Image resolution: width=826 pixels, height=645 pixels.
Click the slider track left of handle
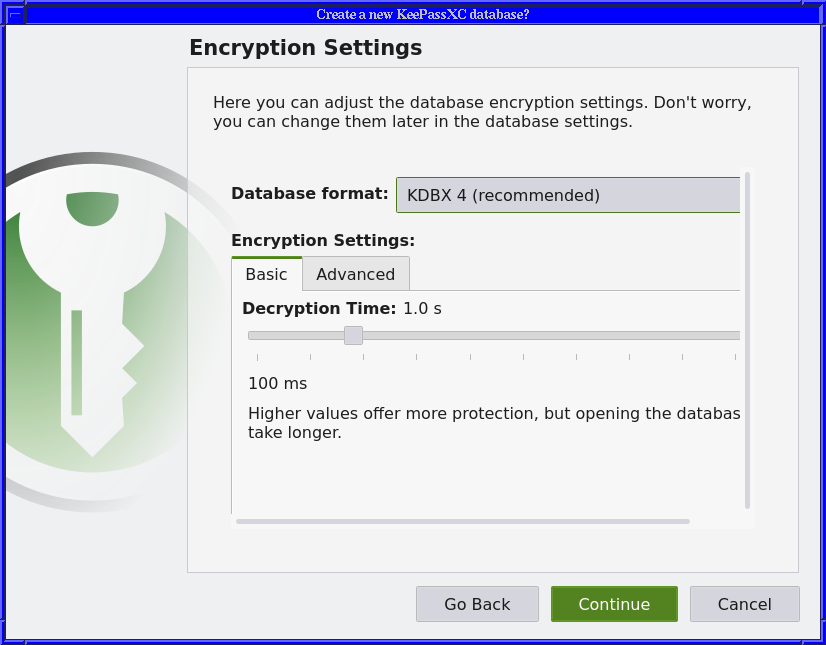tap(296, 336)
